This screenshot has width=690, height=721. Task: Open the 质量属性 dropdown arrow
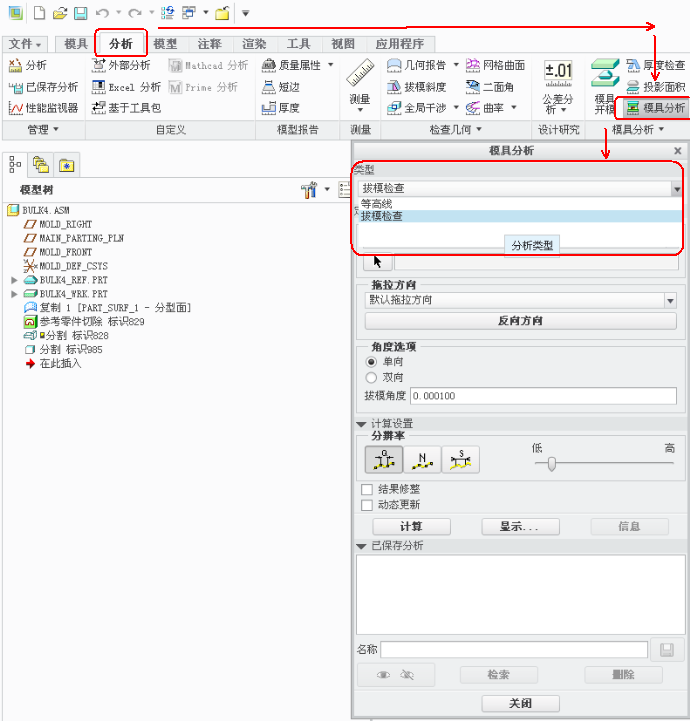click(x=331, y=65)
